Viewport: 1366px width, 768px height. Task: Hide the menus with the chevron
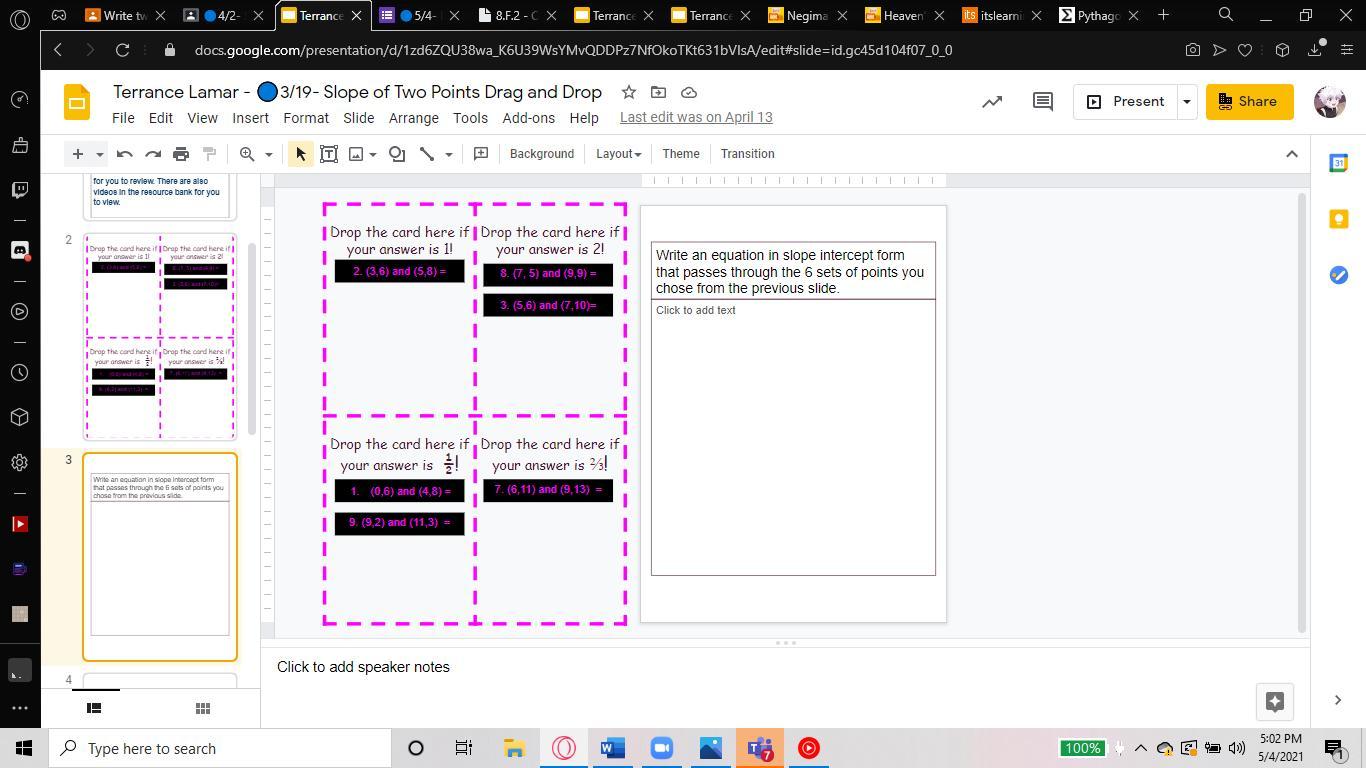pyautogui.click(x=1292, y=154)
